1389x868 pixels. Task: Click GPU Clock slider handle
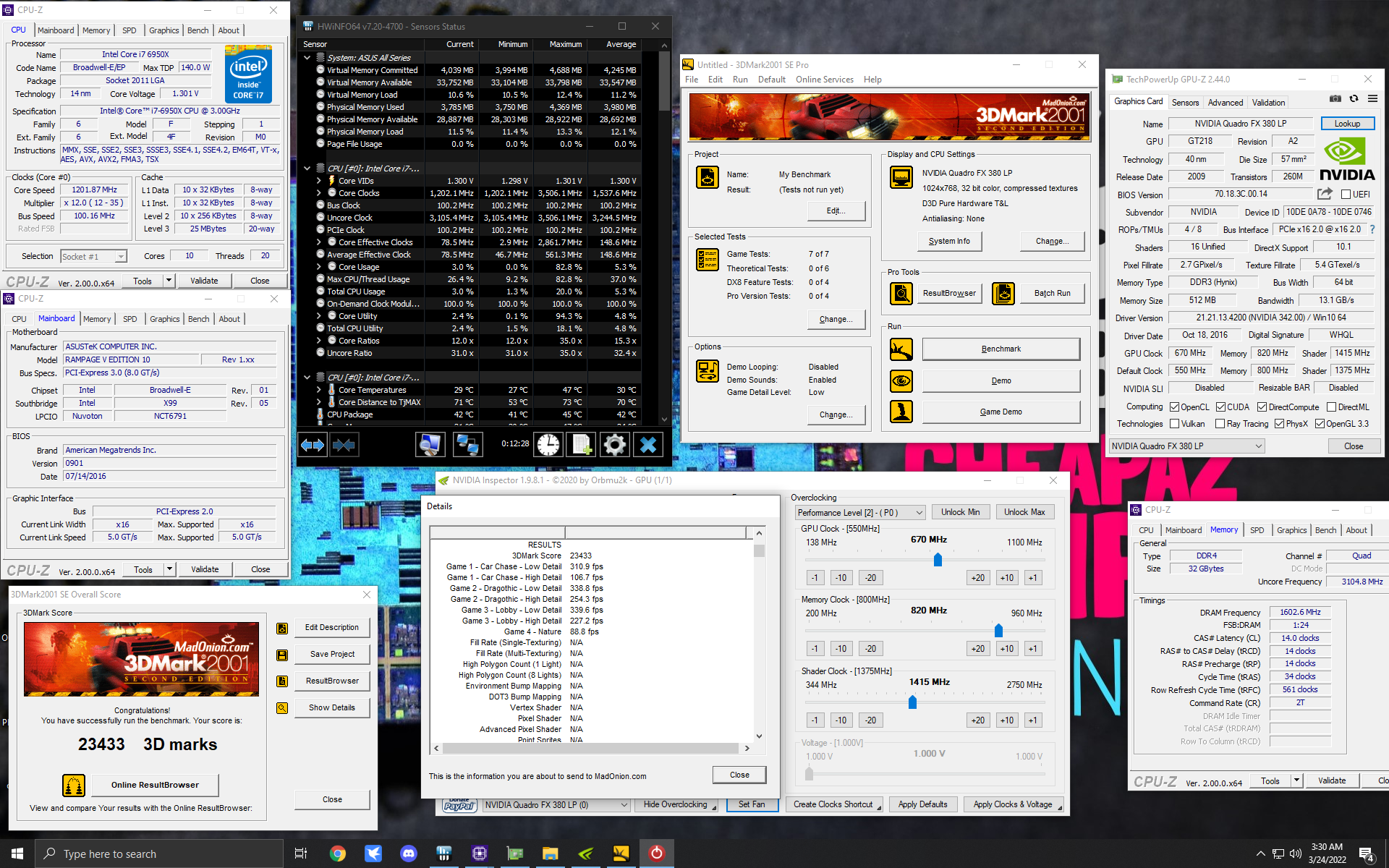(x=938, y=560)
